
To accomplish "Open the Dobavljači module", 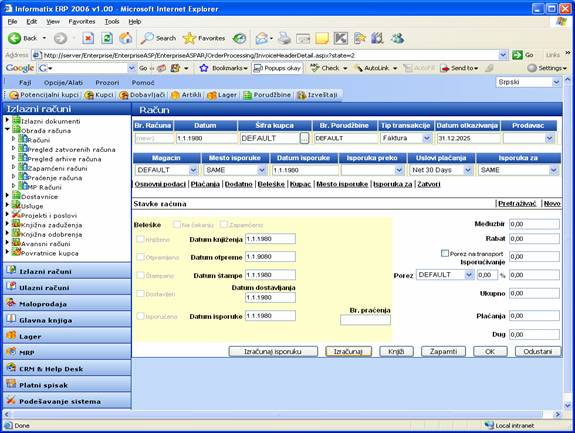I will coord(142,95).
